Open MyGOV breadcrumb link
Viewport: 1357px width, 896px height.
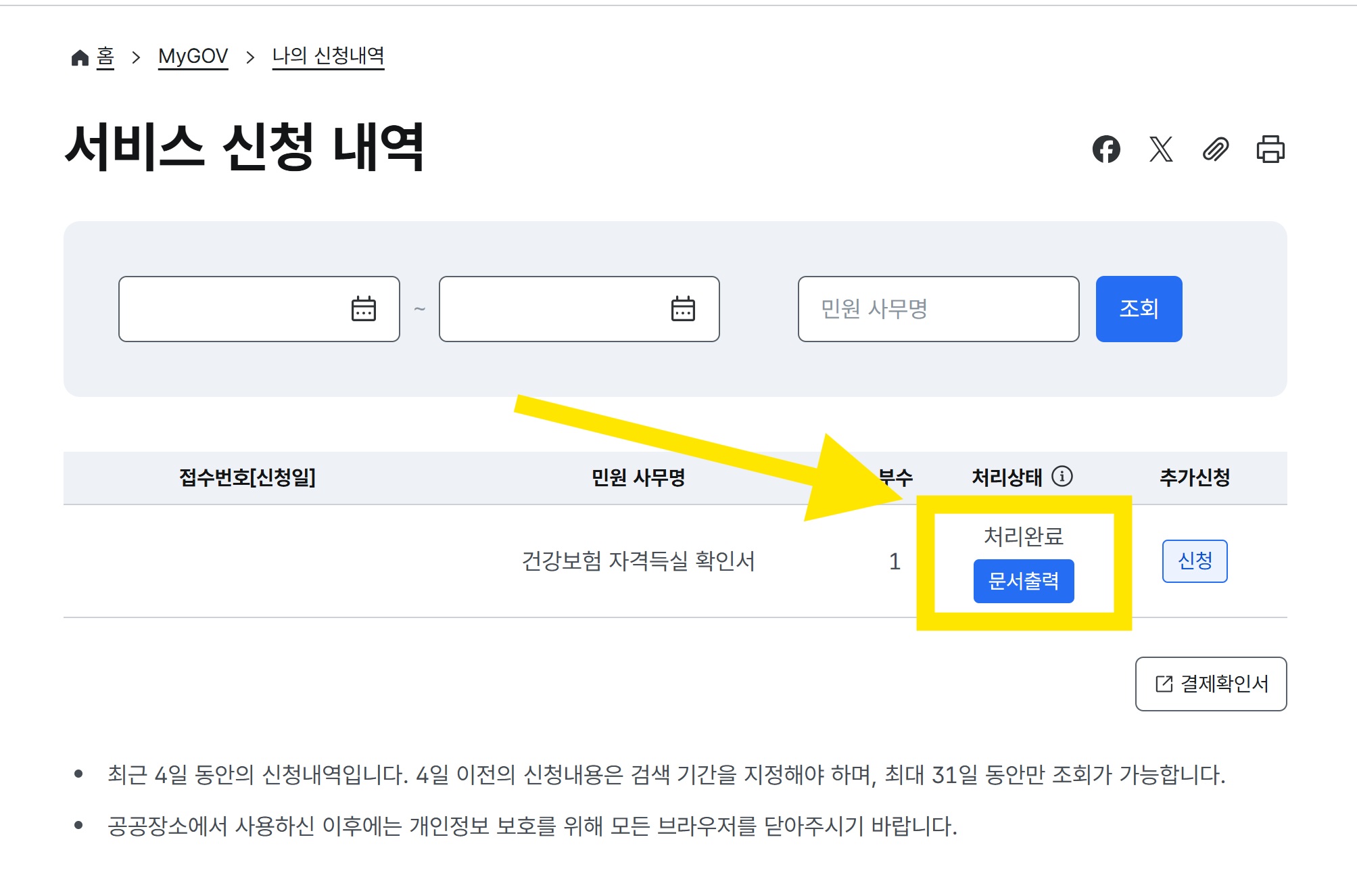coord(193,56)
